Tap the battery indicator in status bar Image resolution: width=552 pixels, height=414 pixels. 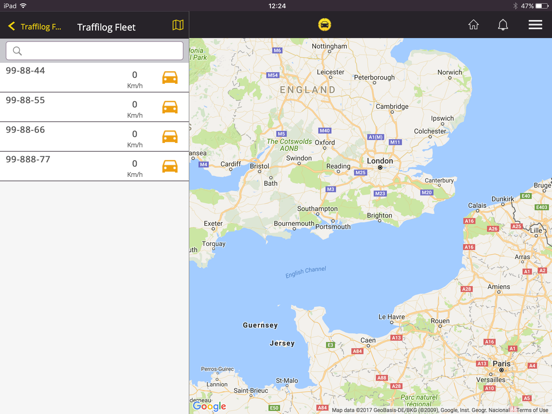(541, 6)
